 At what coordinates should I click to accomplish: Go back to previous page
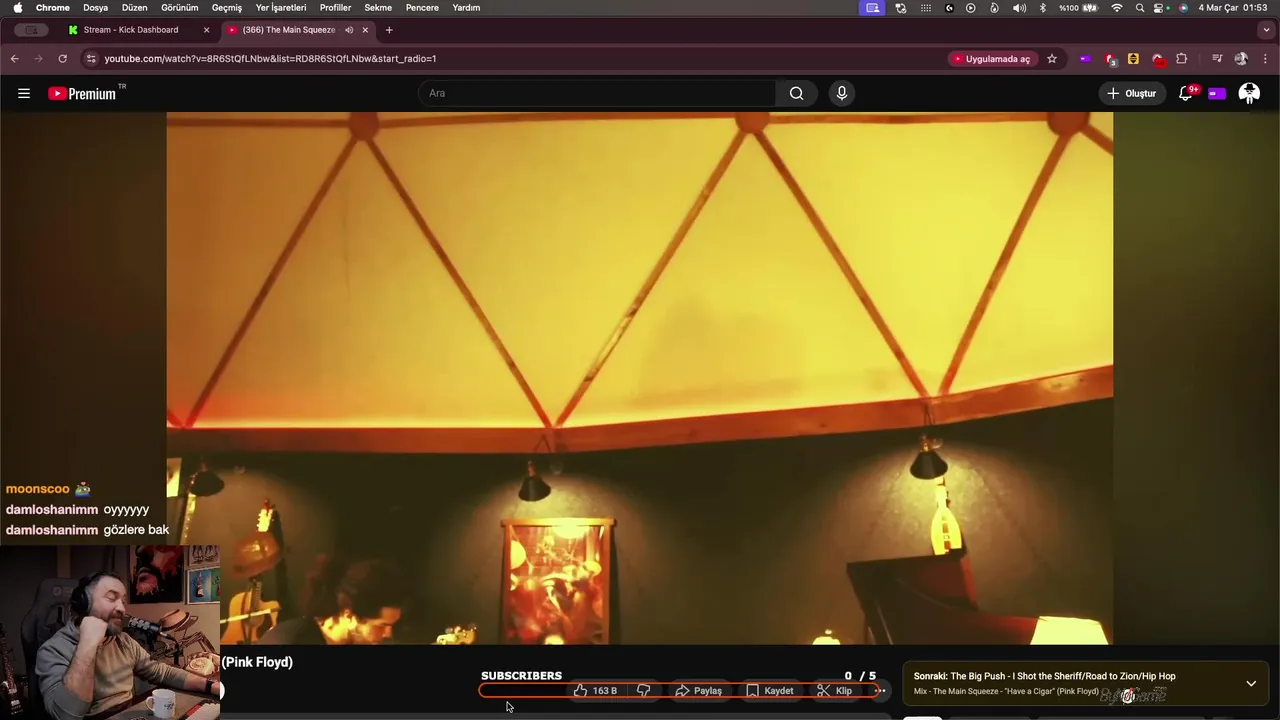pos(14,59)
